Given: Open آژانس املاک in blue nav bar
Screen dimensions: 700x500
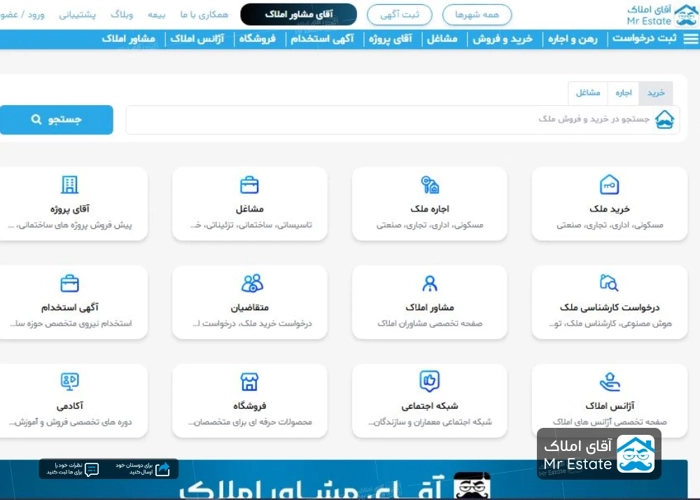Looking at the screenshot, I should point(197,39).
